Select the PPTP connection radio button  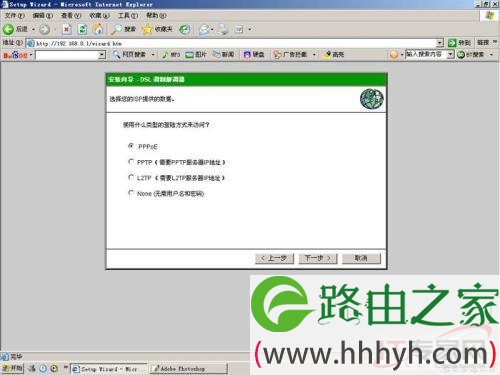[x=131, y=162]
